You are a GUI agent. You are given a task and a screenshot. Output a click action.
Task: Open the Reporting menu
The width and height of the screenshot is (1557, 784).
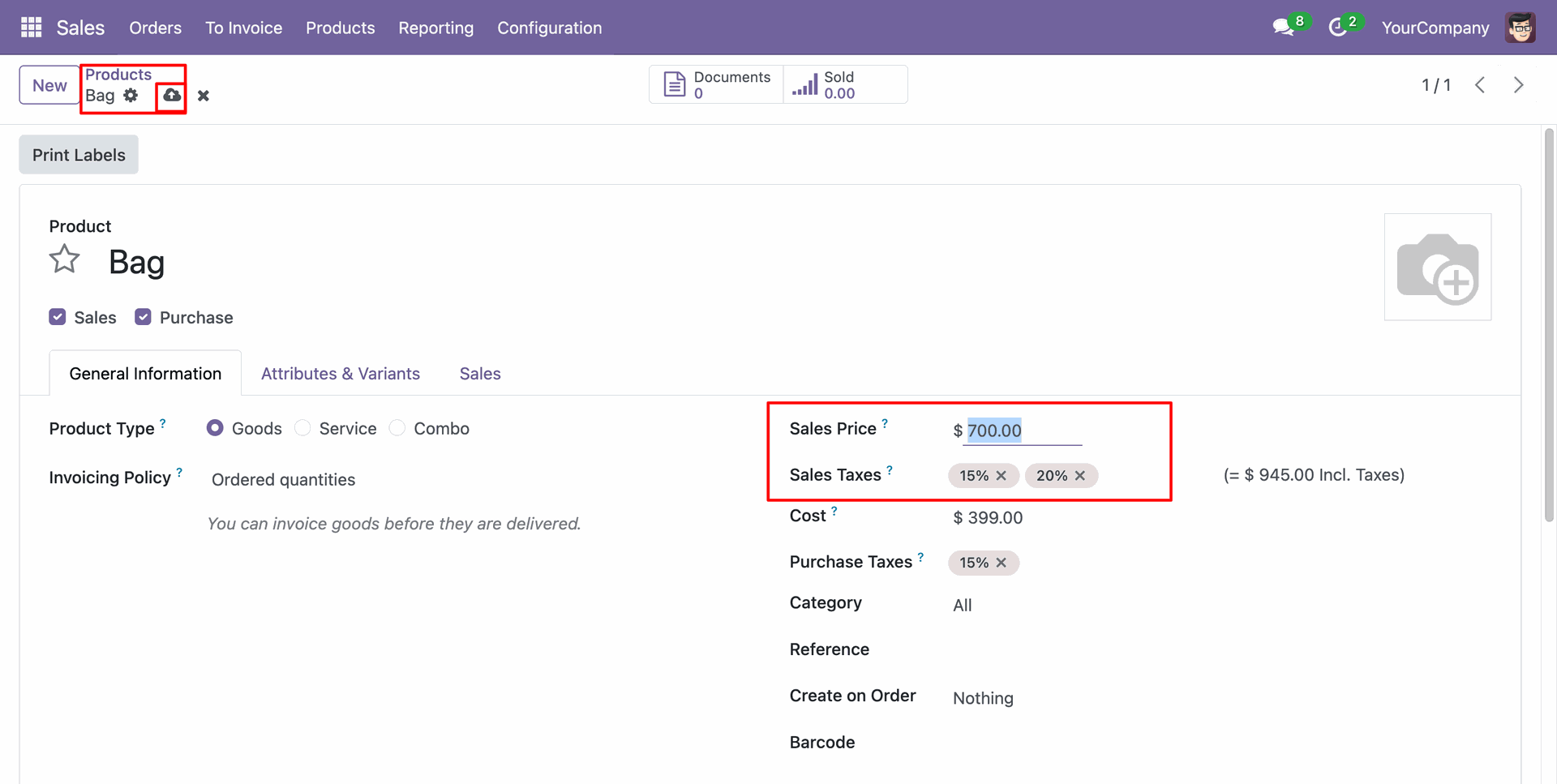tap(435, 28)
